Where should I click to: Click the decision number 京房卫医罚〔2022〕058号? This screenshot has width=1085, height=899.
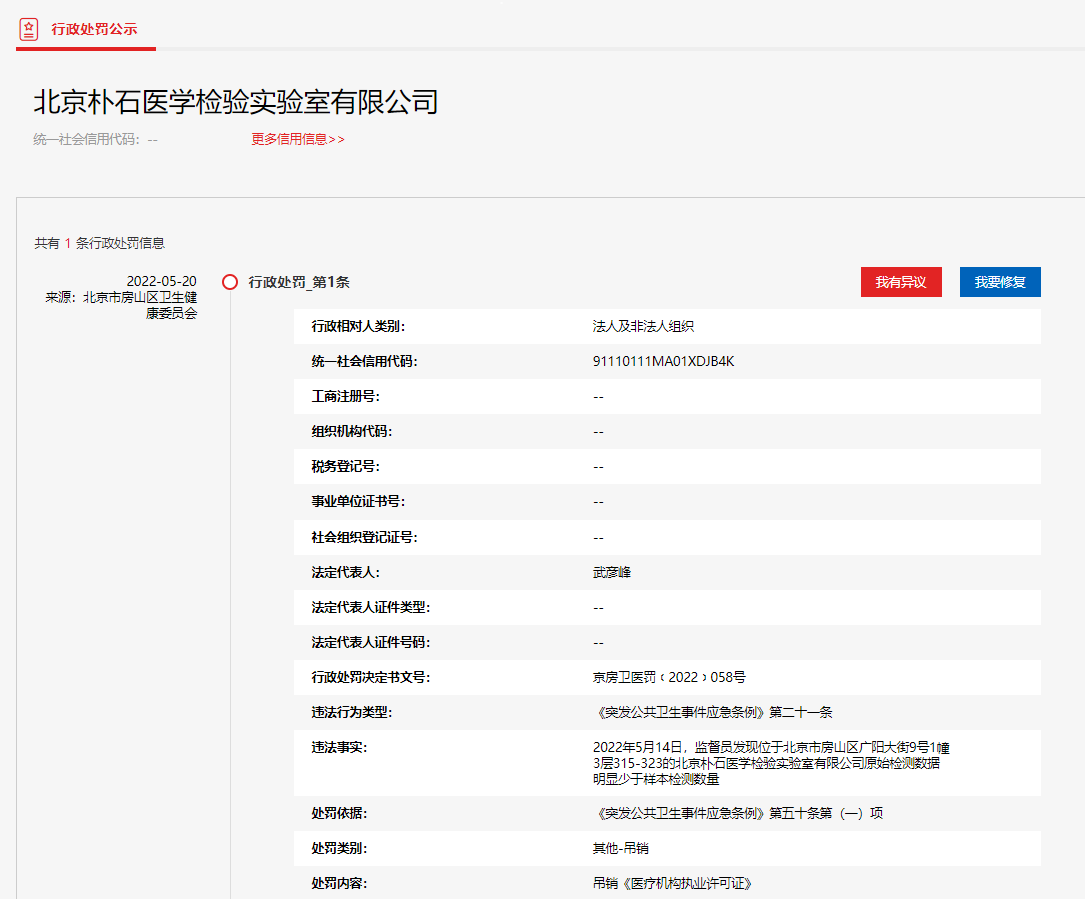point(668,677)
